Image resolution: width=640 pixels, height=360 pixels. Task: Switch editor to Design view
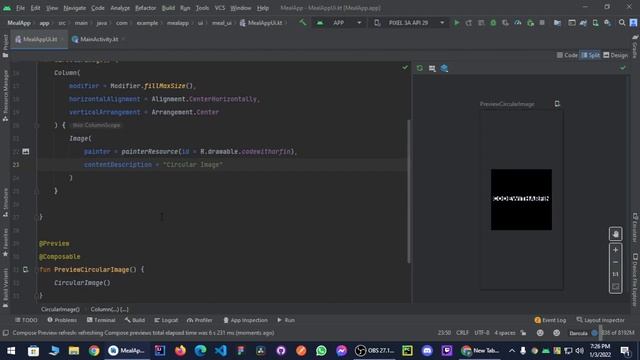[x=616, y=55]
